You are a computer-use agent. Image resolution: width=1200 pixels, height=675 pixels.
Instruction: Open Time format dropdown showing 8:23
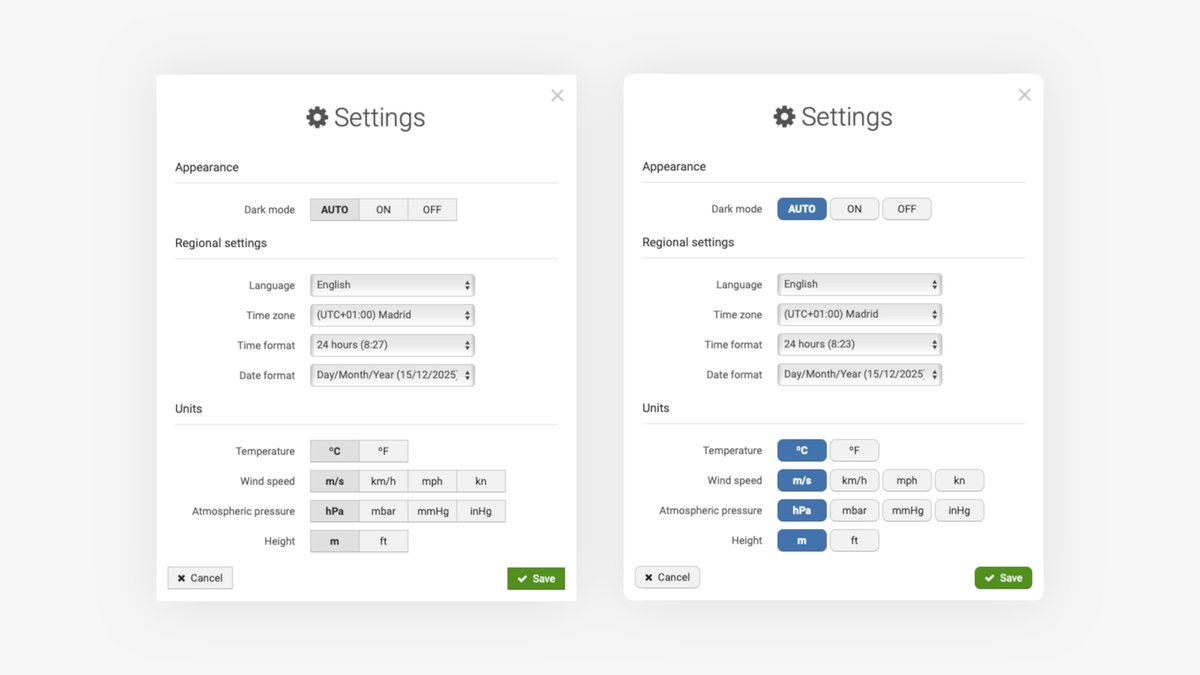pos(860,344)
